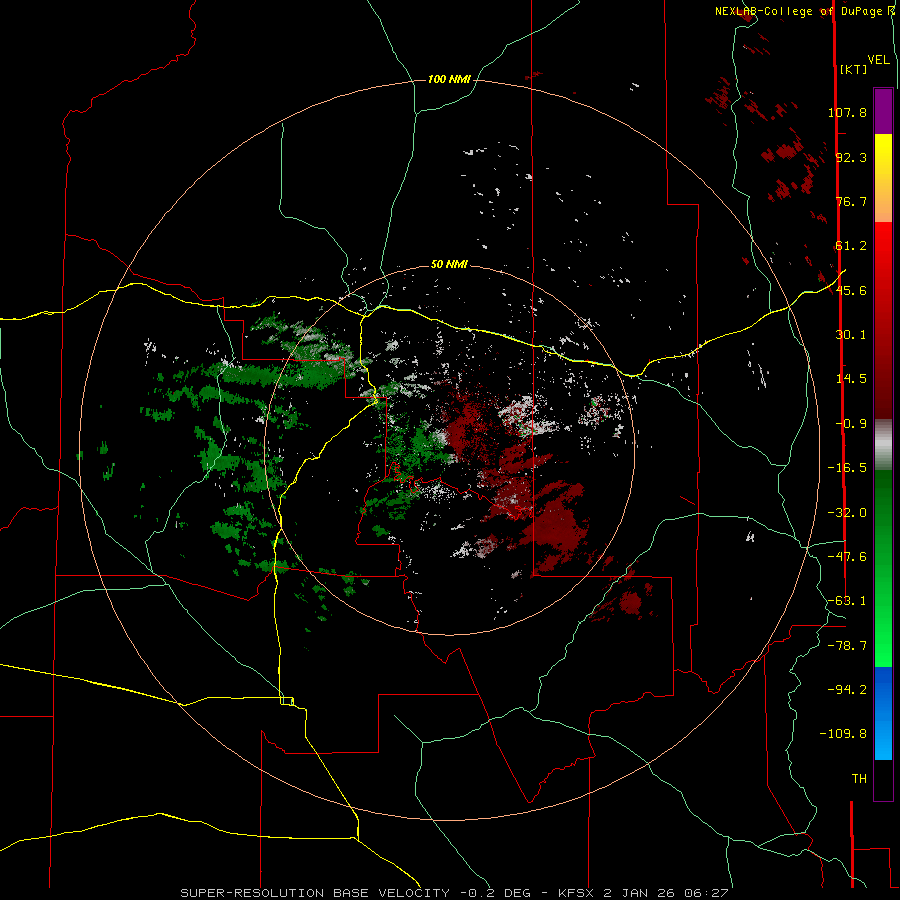This screenshot has height=900, width=900.
Task: Click the -94.2 legend value
Action: tap(847, 690)
